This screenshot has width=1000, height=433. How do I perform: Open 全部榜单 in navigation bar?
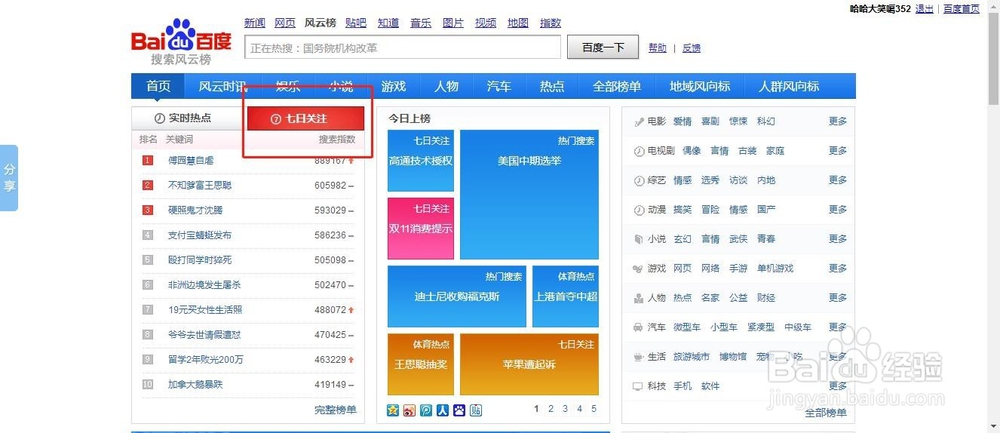point(617,86)
